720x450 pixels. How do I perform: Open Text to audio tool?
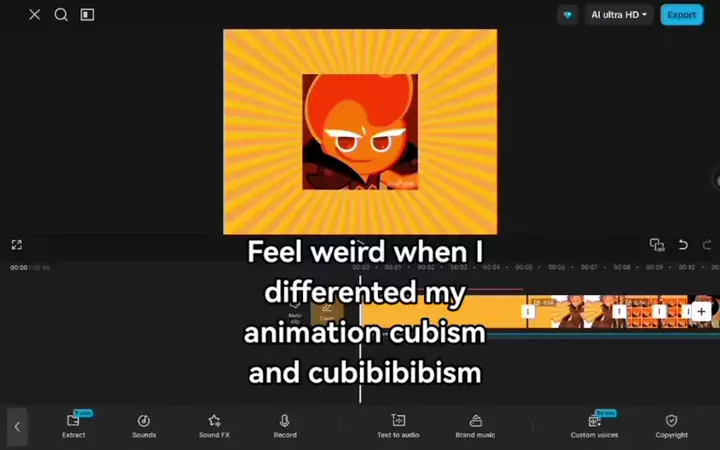398,426
